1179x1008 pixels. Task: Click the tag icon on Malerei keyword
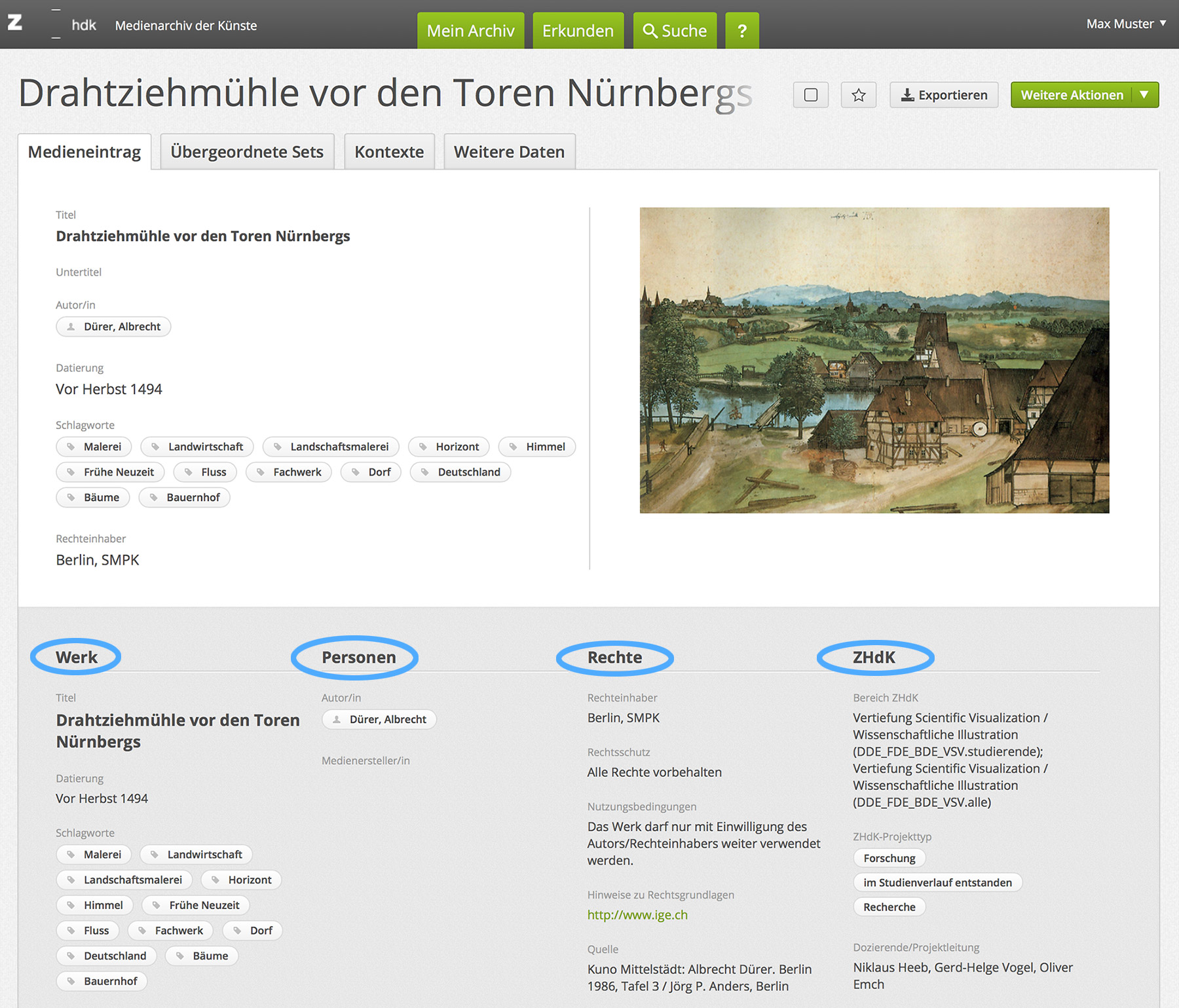click(x=71, y=447)
